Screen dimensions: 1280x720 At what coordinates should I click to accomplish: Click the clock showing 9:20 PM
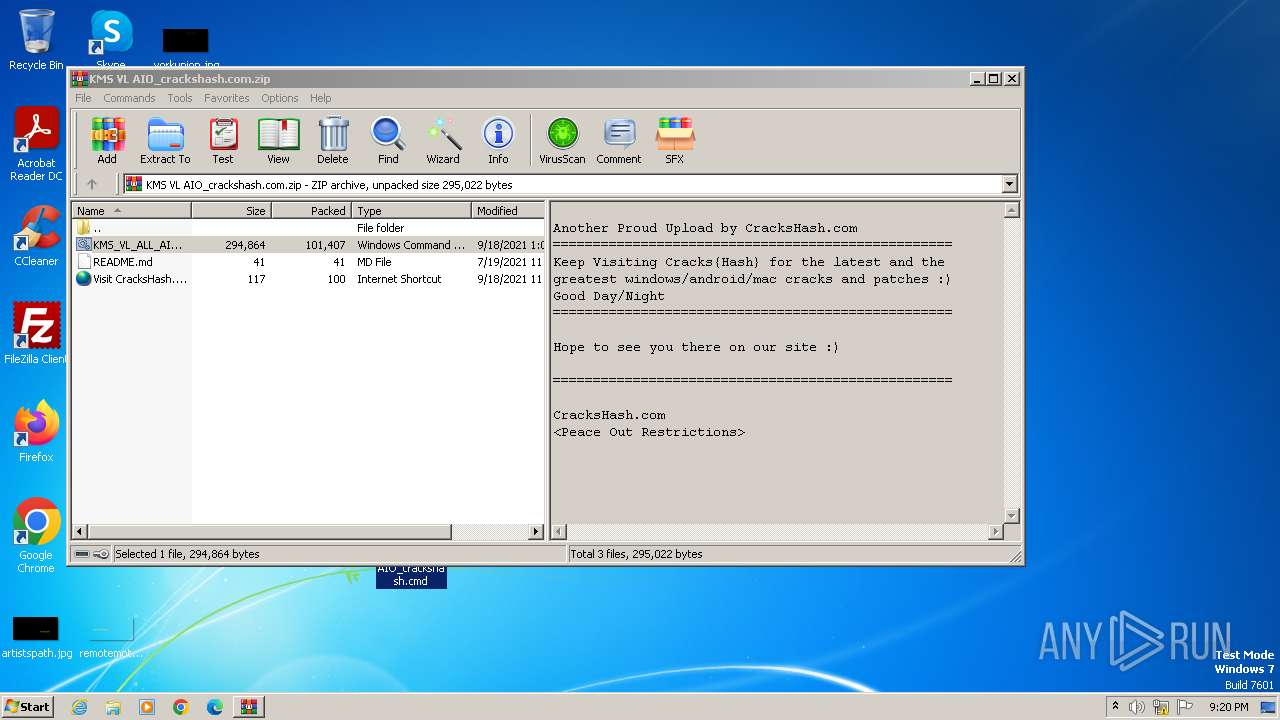click(1229, 707)
